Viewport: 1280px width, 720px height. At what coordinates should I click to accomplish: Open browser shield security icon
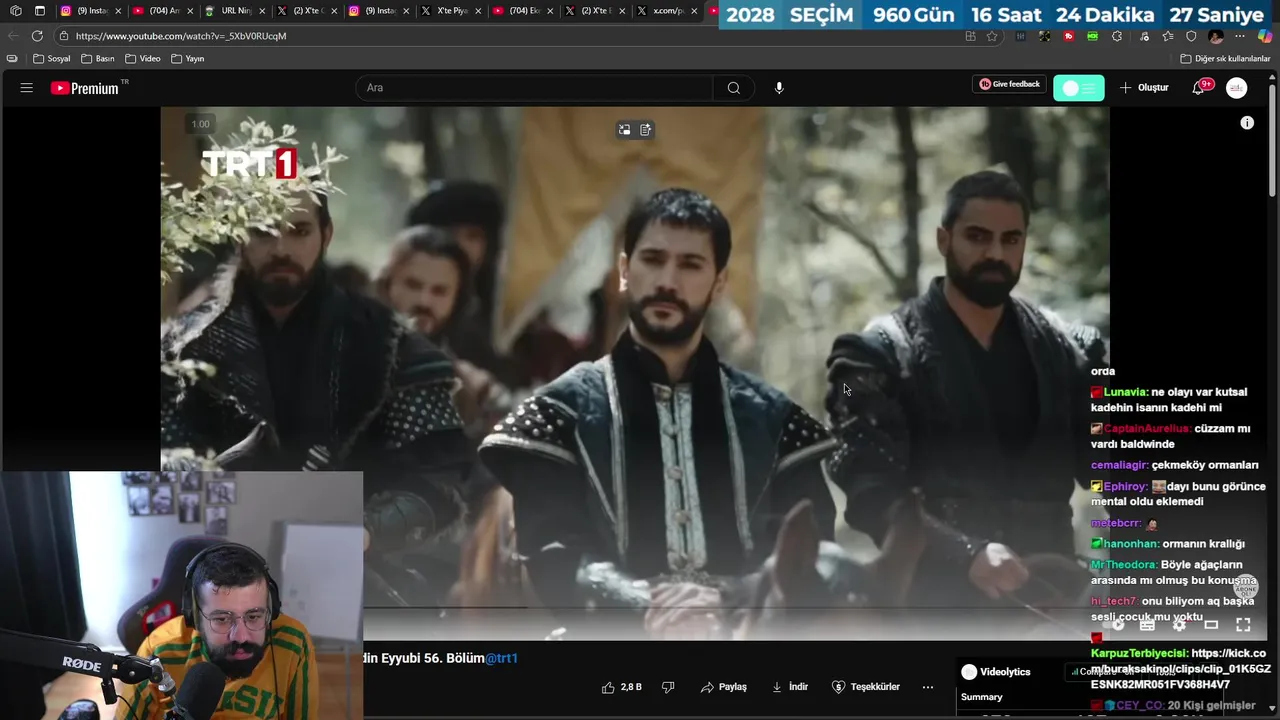coord(1191,36)
